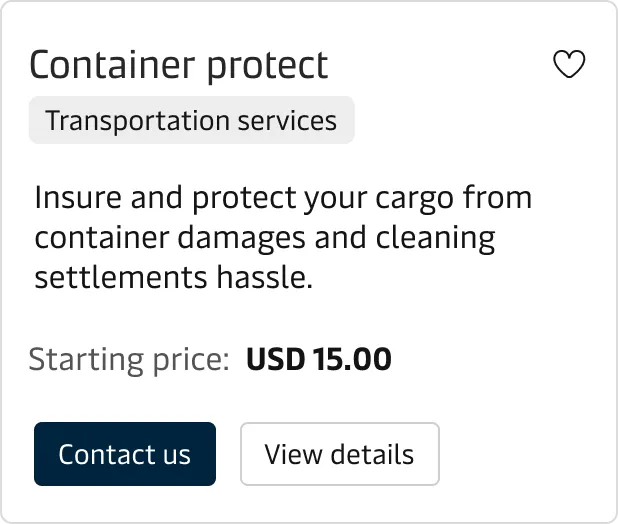Click the cargo insurance description text
This screenshot has height=524, width=618.
tap(283, 238)
